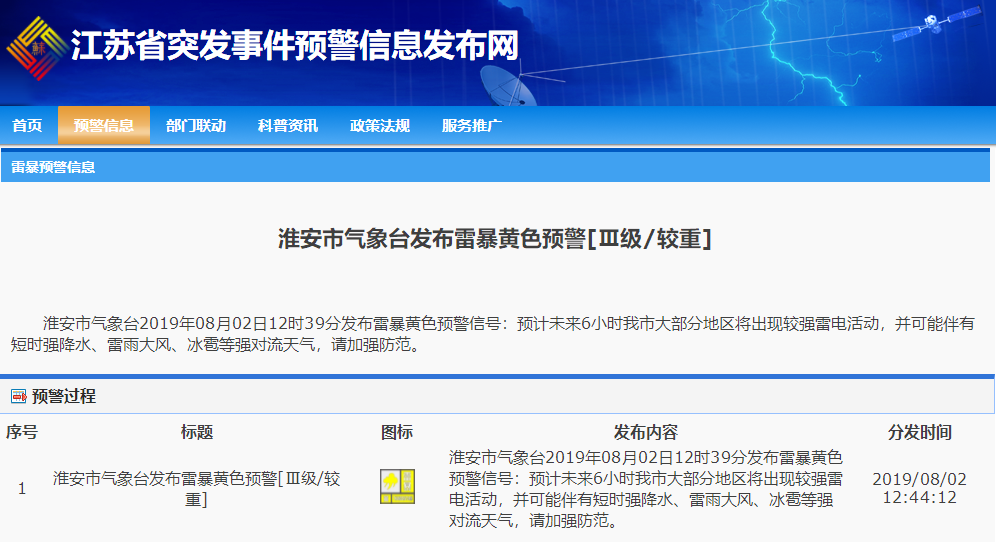This screenshot has height=544, width=996.
Task: Click the distribution time 2019/08/02 12:44:12
Action: [x=919, y=488]
